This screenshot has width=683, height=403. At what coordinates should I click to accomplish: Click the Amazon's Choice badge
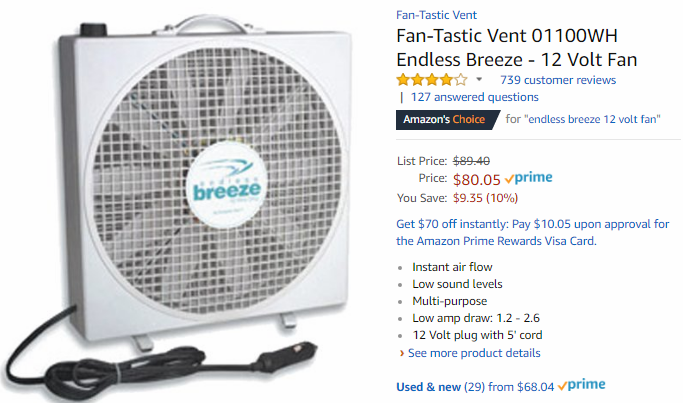point(447,119)
